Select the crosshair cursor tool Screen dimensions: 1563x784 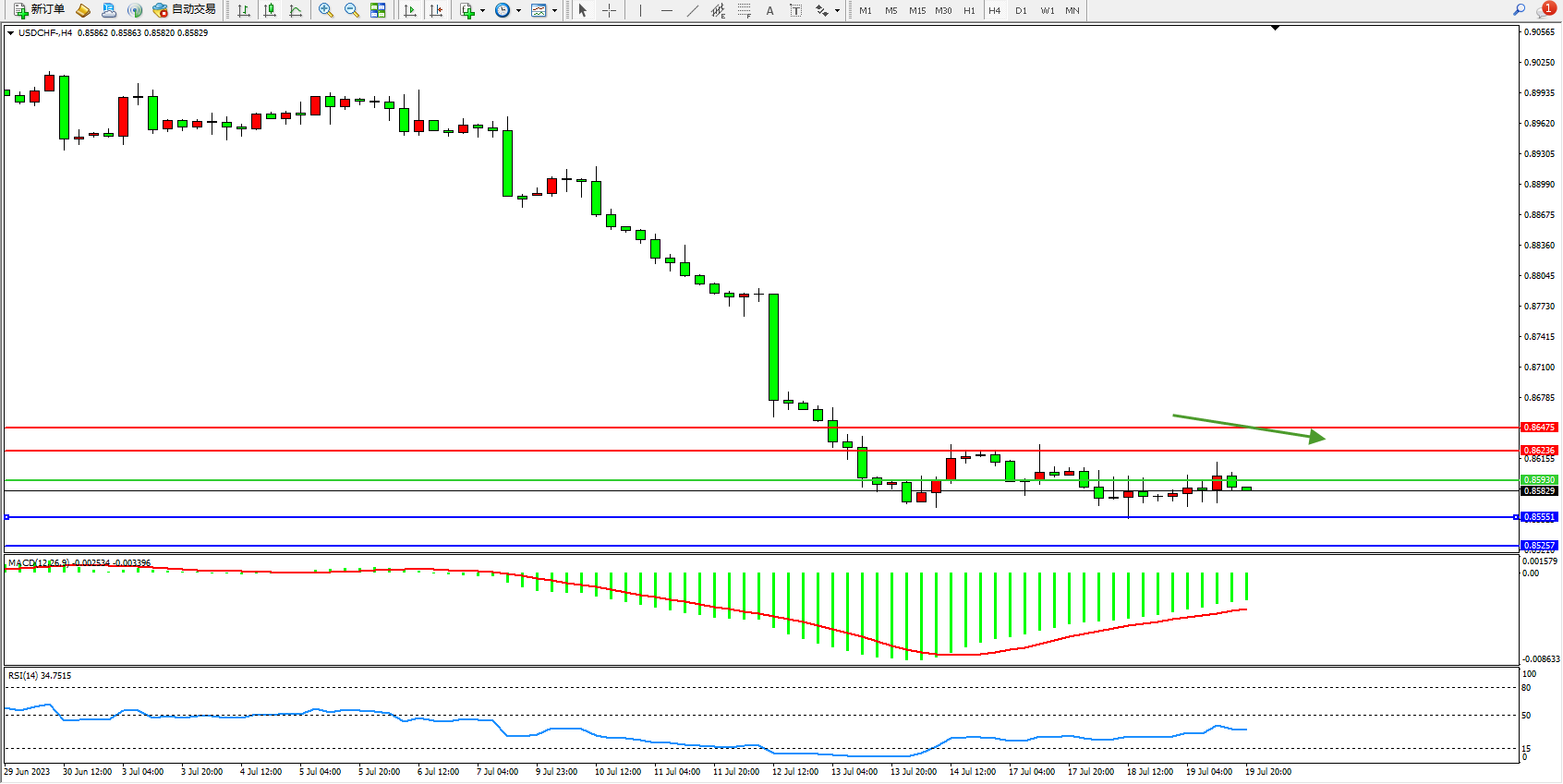[x=609, y=10]
